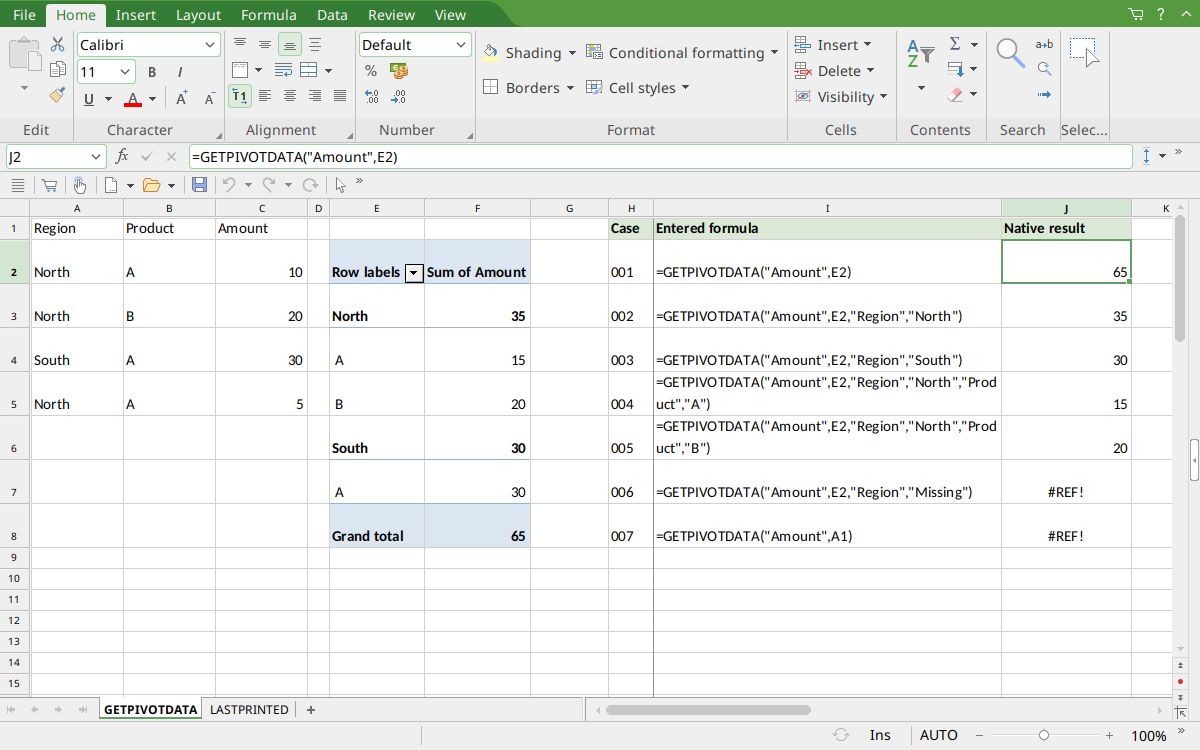This screenshot has width=1200, height=750.
Task: Select the Grand total cell
Action: coord(377,526)
